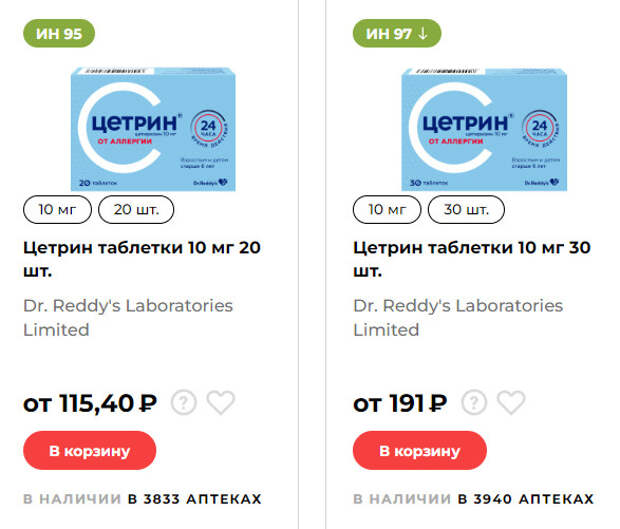Screen dimensions: 620x529
Task: Add Цетрин 20 шт. to cart with В корзину
Action: pyautogui.click(x=90, y=451)
